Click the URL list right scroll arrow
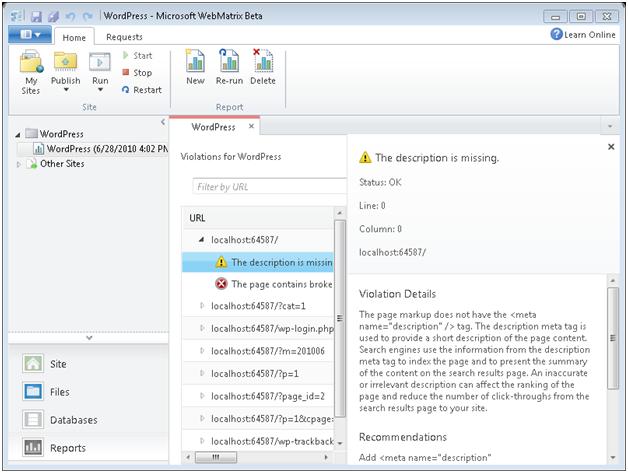The image size is (628, 473). coord(326,457)
